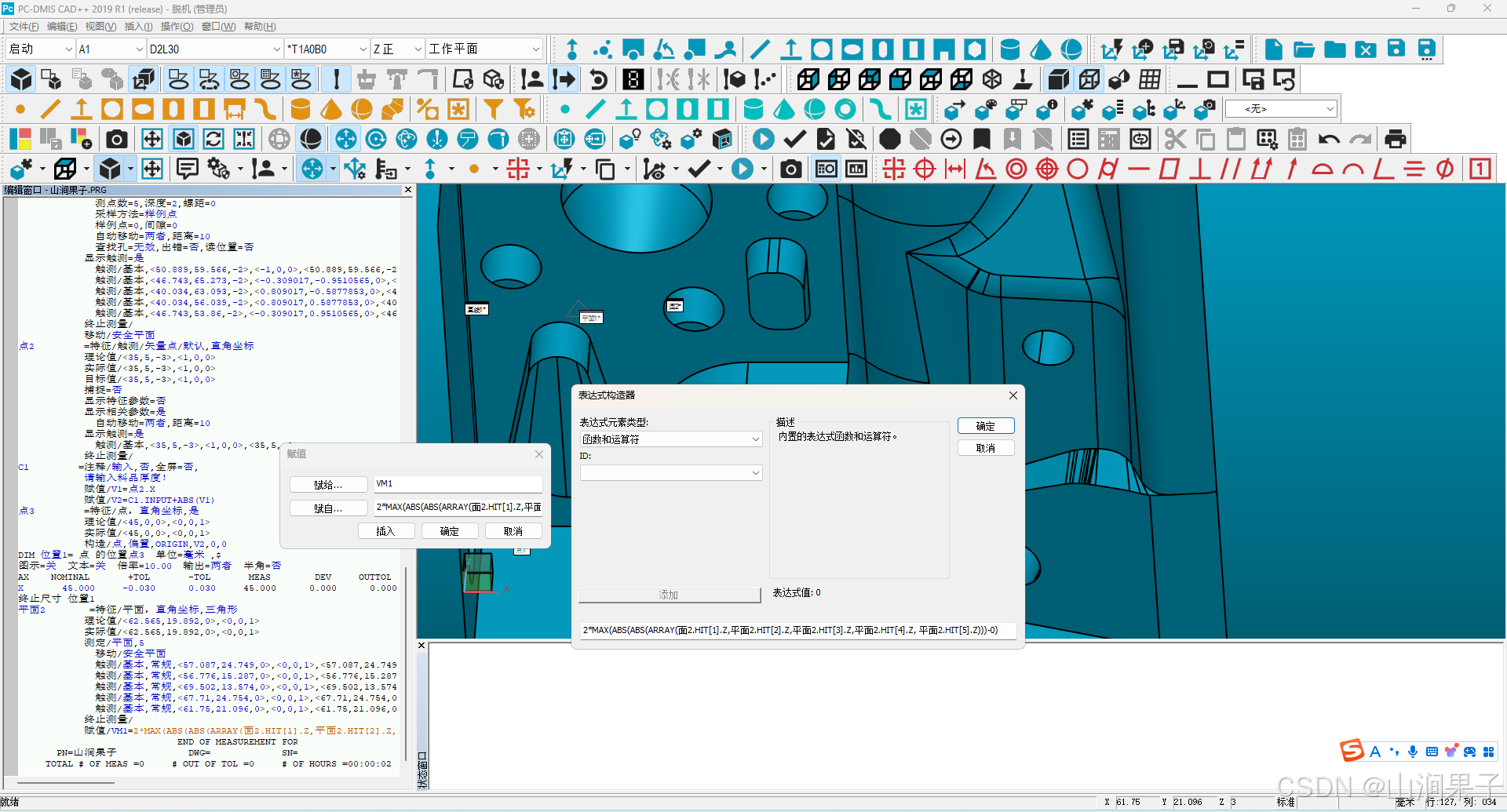Click the printer icon
Viewport: 1507px width, 812px height.
1395,140
